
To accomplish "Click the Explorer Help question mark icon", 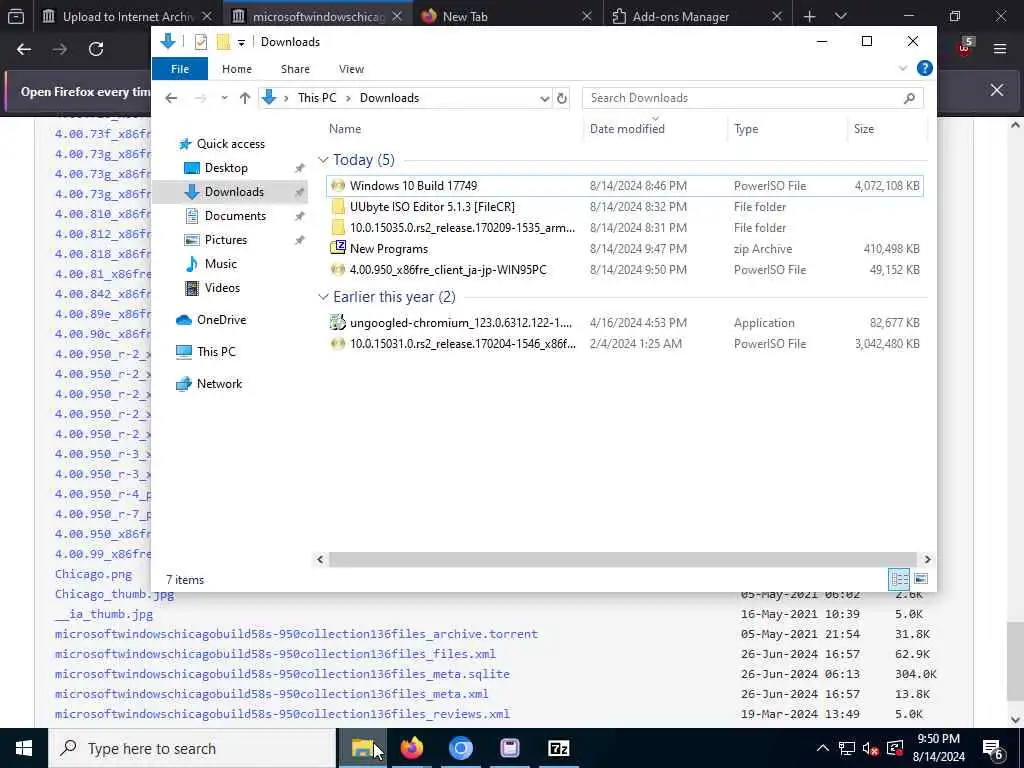I will (x=924, y=68).
